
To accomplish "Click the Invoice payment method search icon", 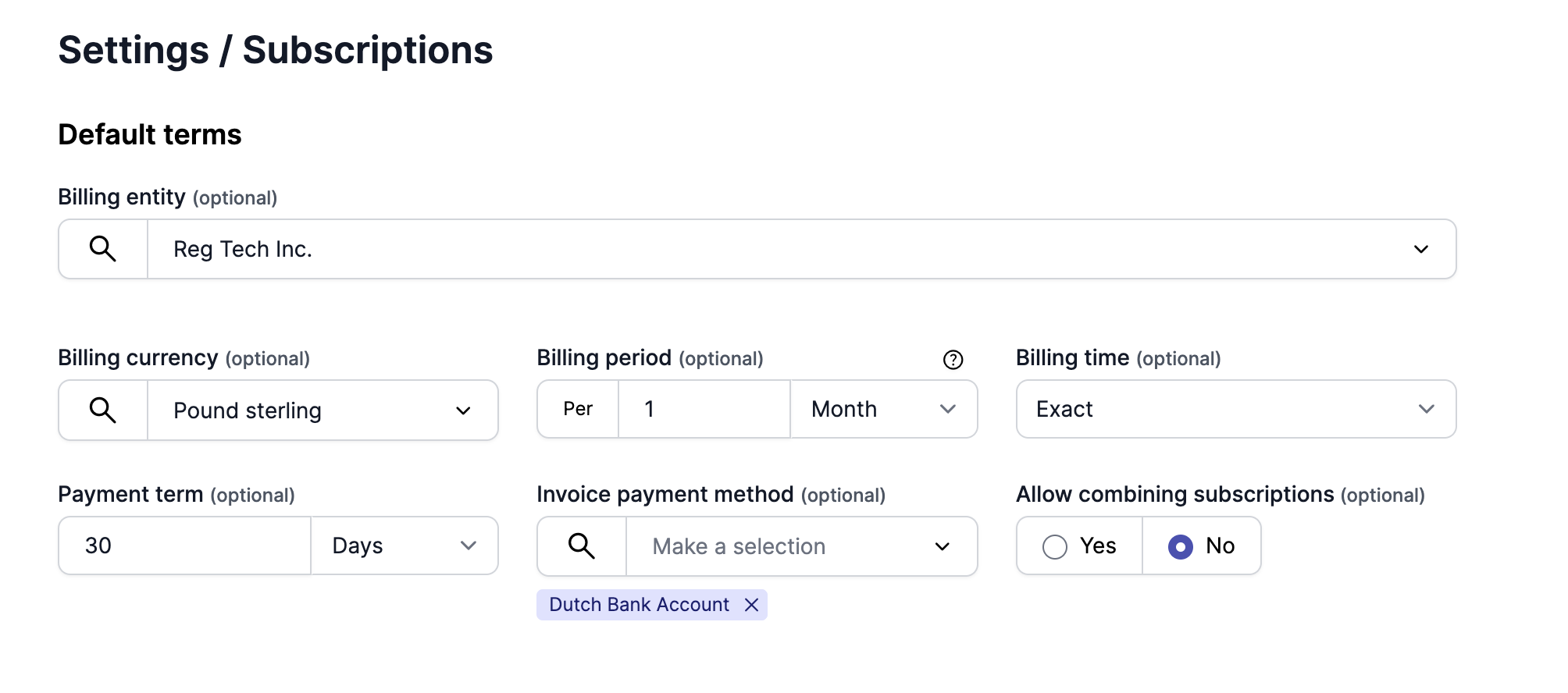I will click(x=581, y=546).
